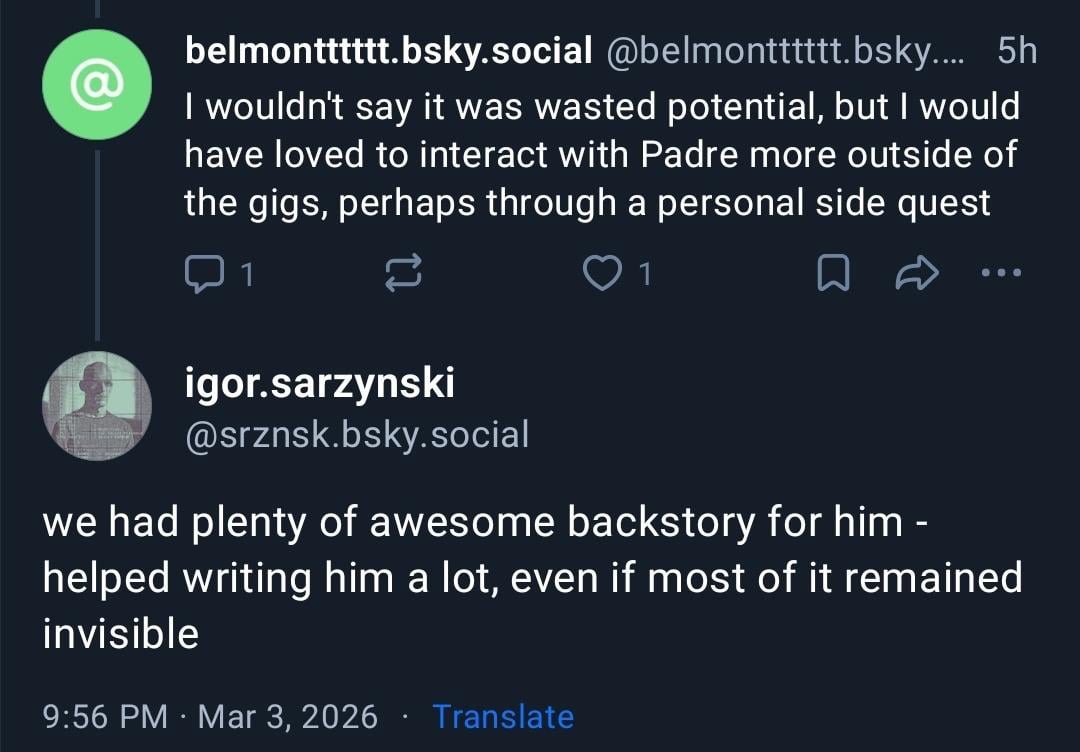Click the reply count number beside the bubble
1080x752 pixels.
click(x=247, y=274)
